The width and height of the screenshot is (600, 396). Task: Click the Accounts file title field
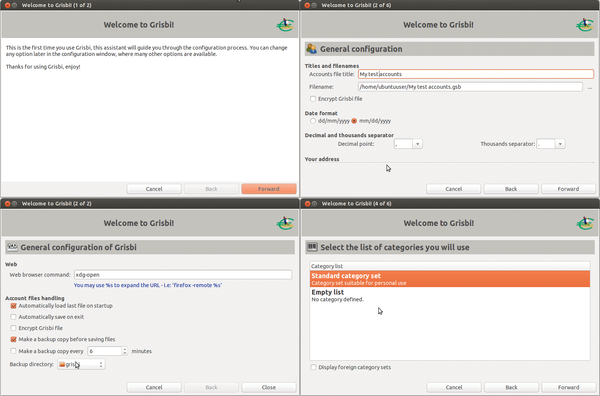coord(476,74)
